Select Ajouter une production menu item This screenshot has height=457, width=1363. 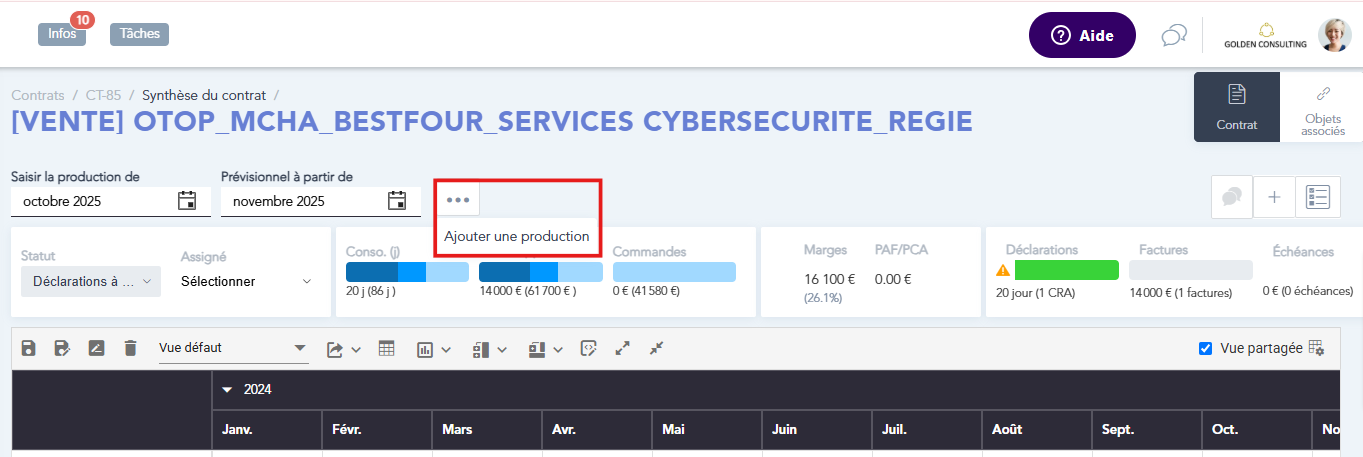tap(517, 237)
